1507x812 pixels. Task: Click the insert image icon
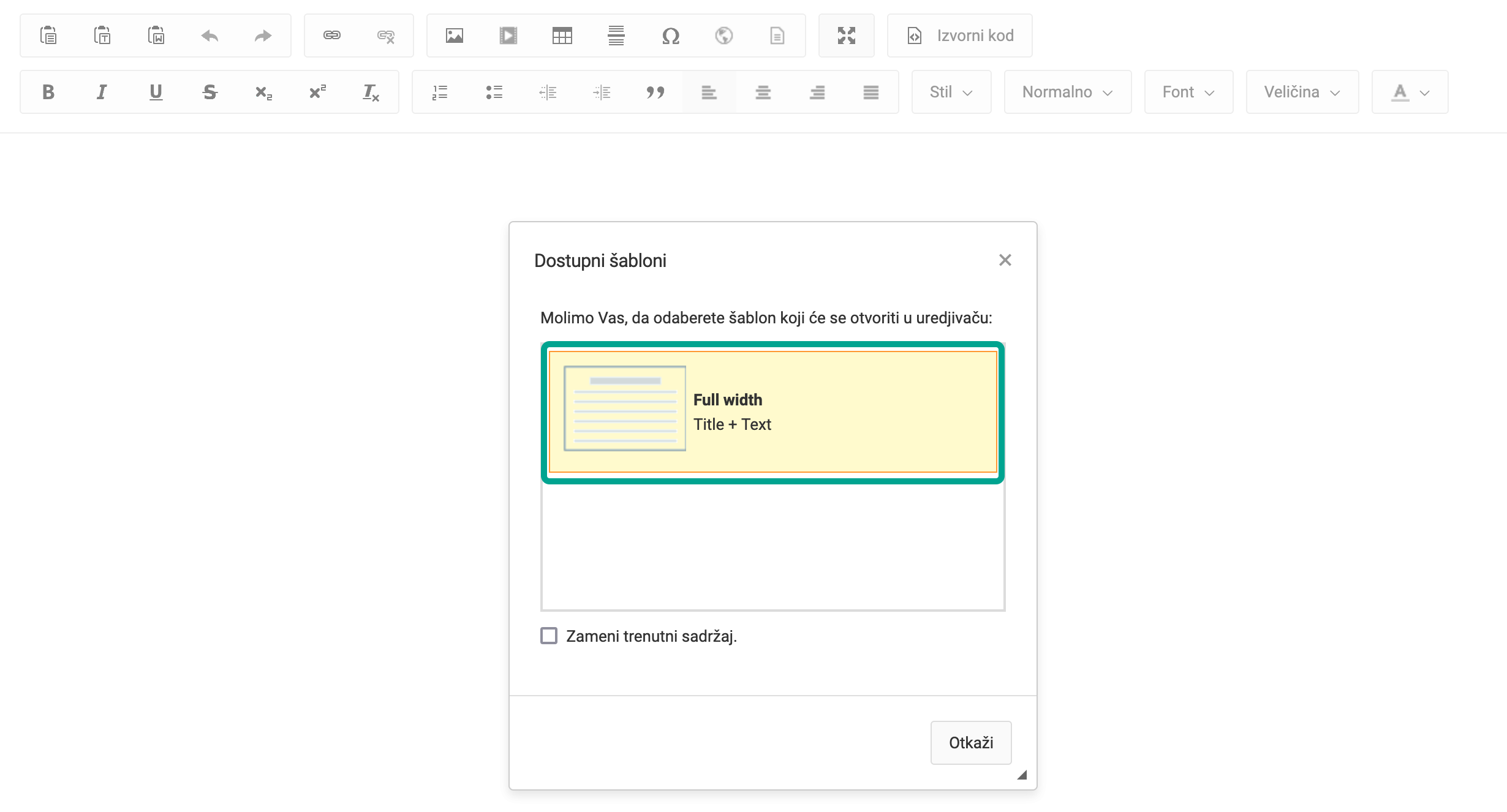pos(454,36)
